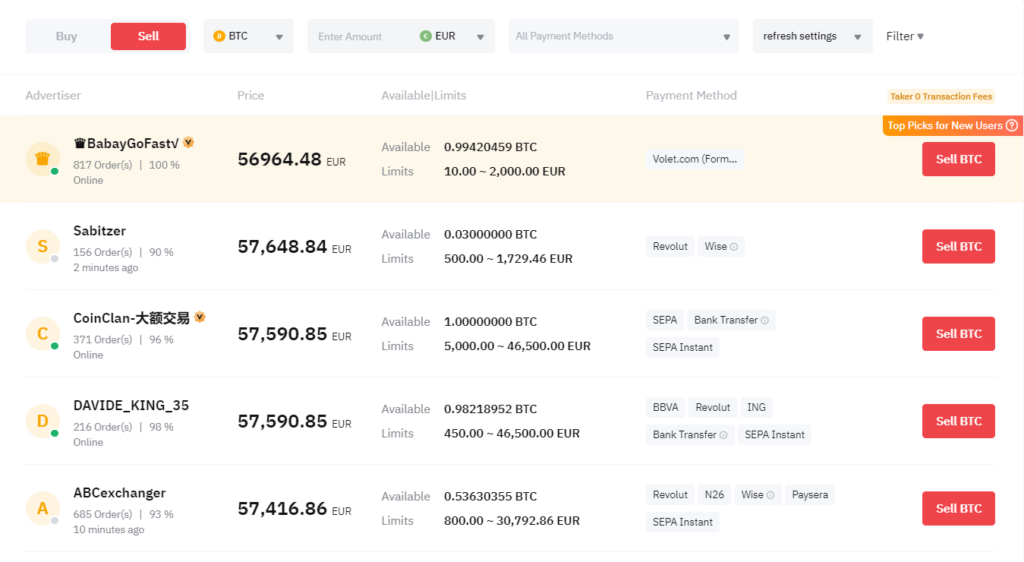Image resolution: width=1024 pixels, height=562 pixels.
Task: Open CoinClan-大额交易 advertiser profile
Action: [x=131, y=319]
